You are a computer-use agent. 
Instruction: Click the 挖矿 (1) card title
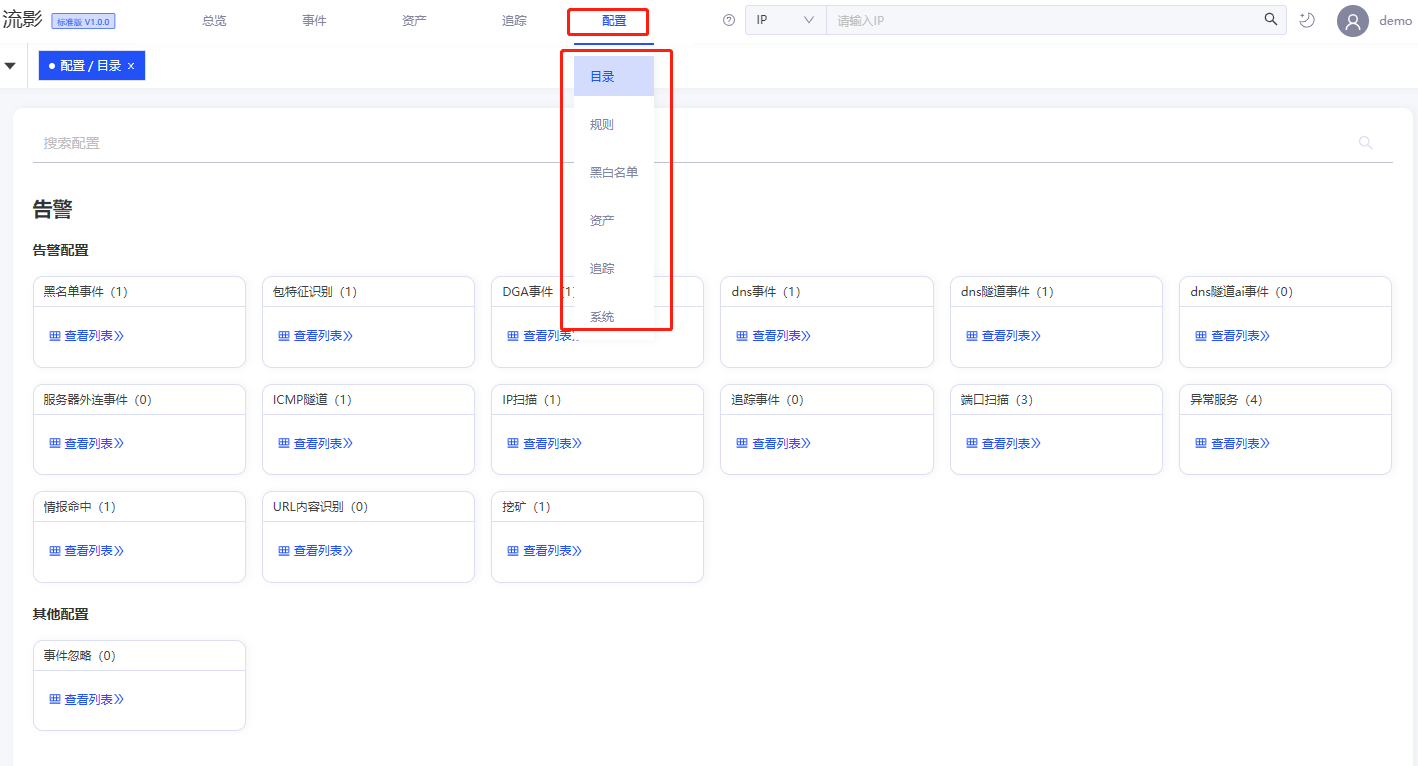point(526,507)
